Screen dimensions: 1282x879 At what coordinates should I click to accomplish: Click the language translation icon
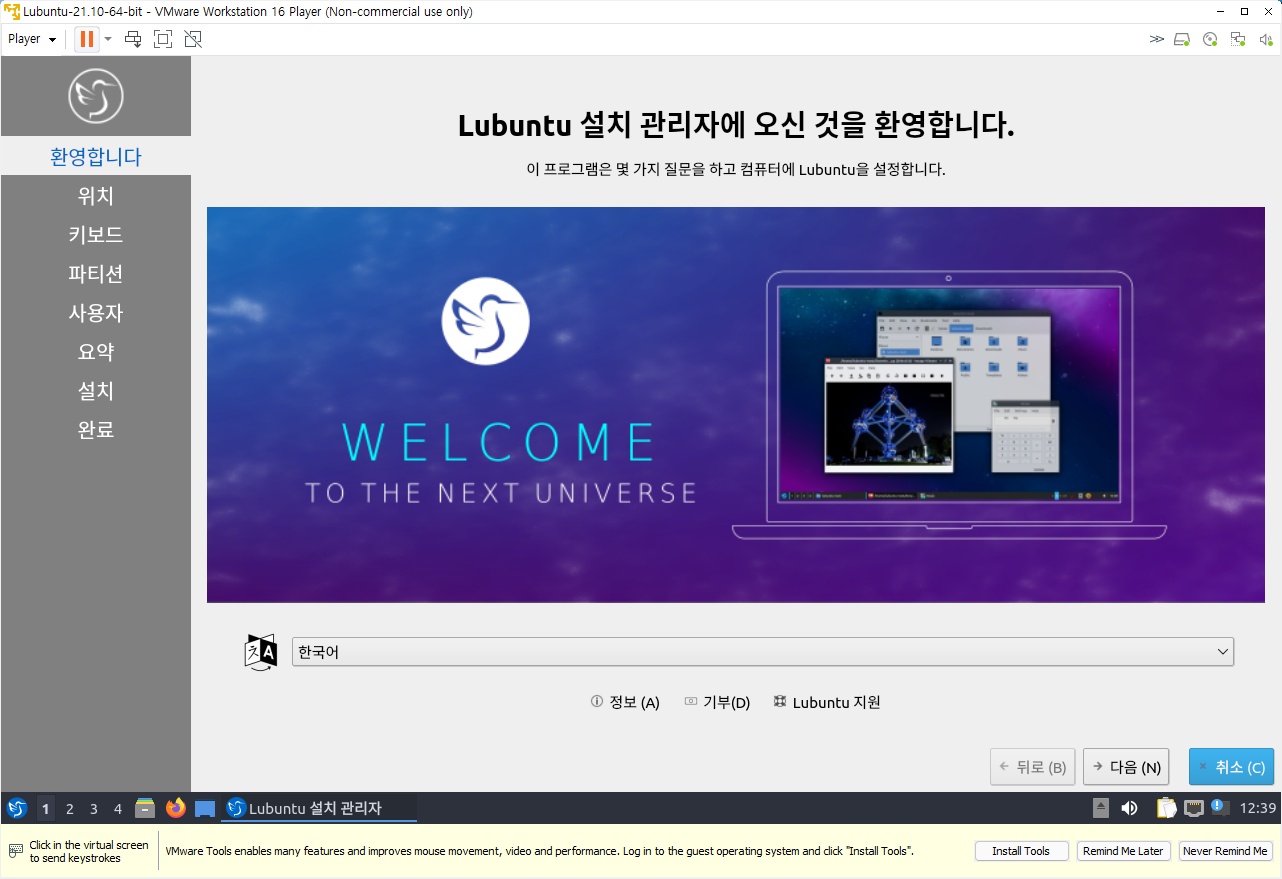261,652
